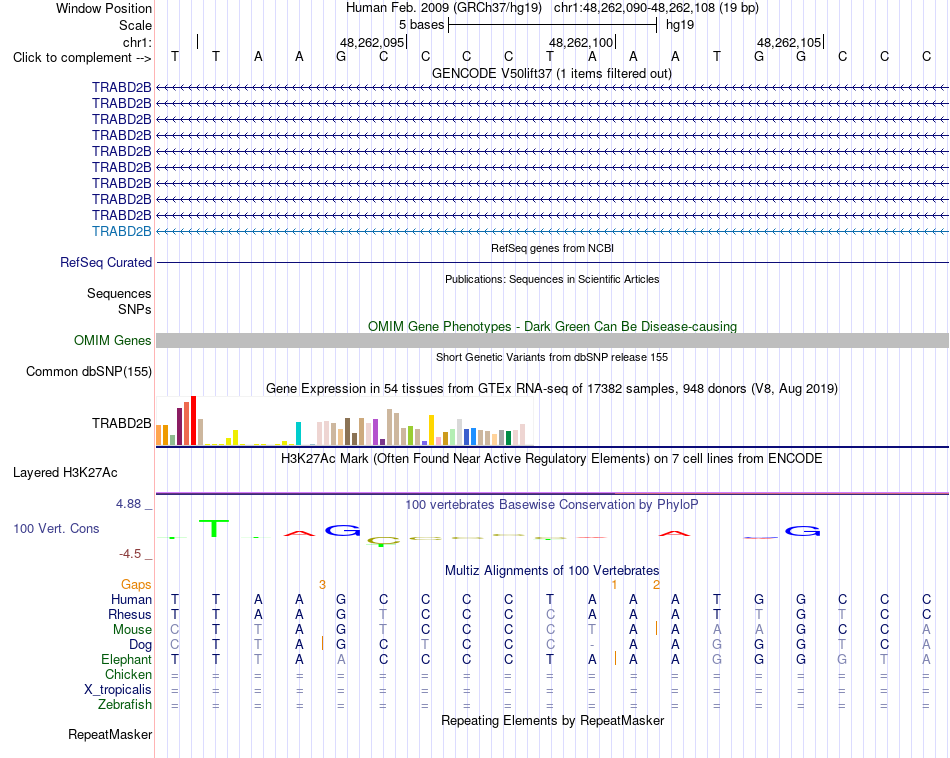Click 'RefSeq genes from NCBI' track title
Image resolution: width=950 pixels, height=758 pixels.
(x=553, y=248)
